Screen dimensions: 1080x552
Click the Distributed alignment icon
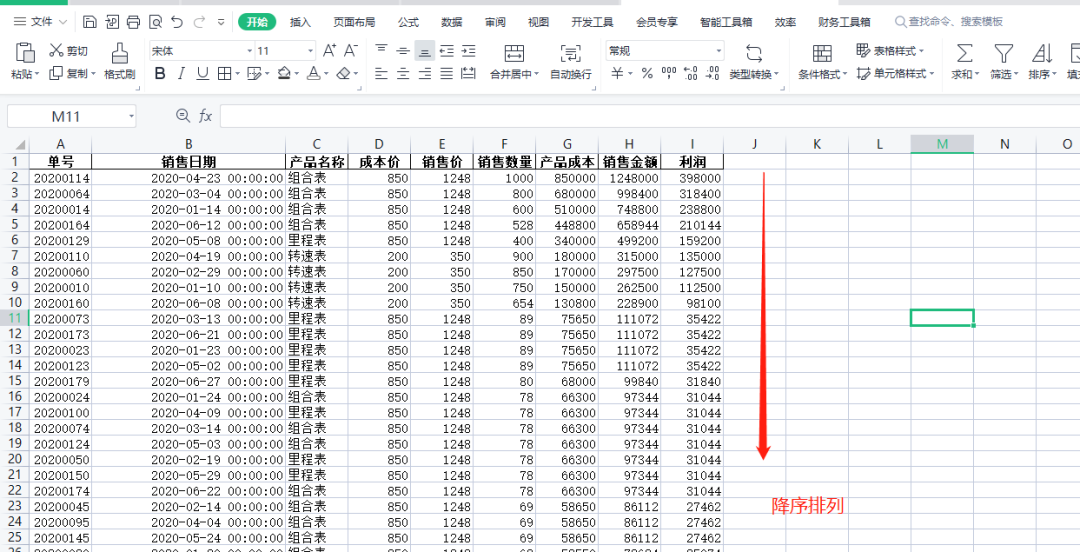pos(468,73)
